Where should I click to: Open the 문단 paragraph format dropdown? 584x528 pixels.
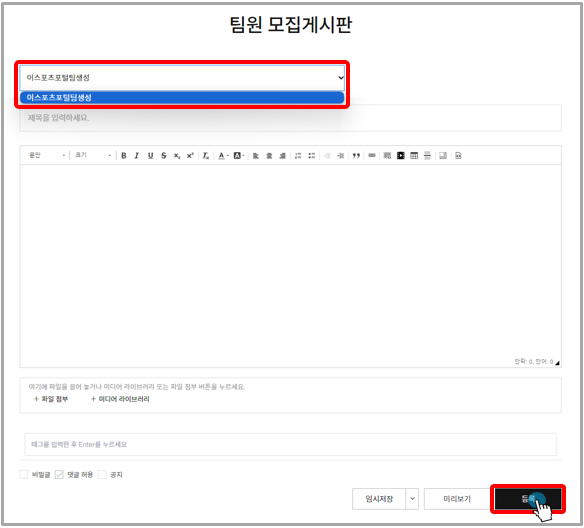point(47,155)
